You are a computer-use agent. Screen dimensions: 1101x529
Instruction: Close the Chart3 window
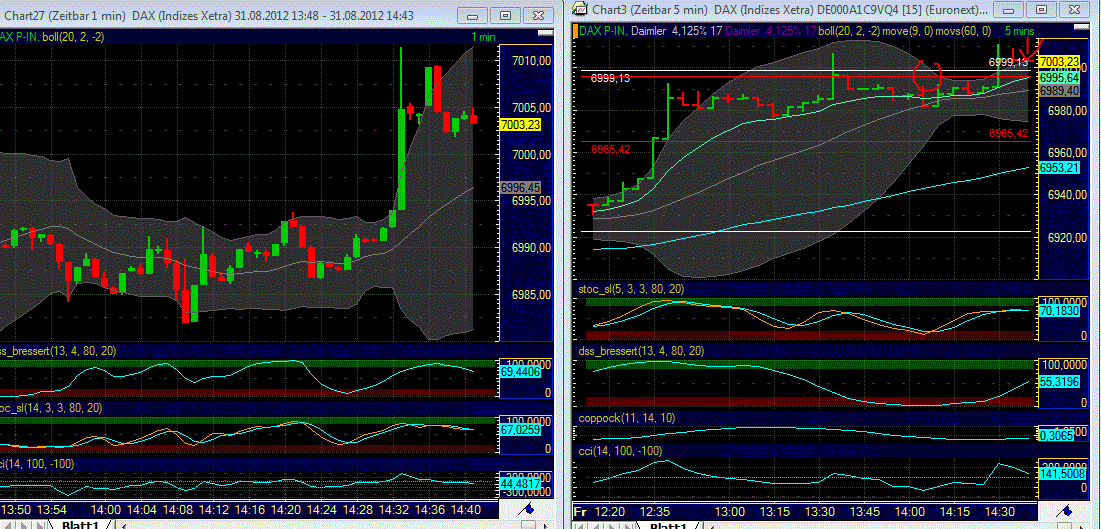pyautogui.click(x=1072, y=9)
